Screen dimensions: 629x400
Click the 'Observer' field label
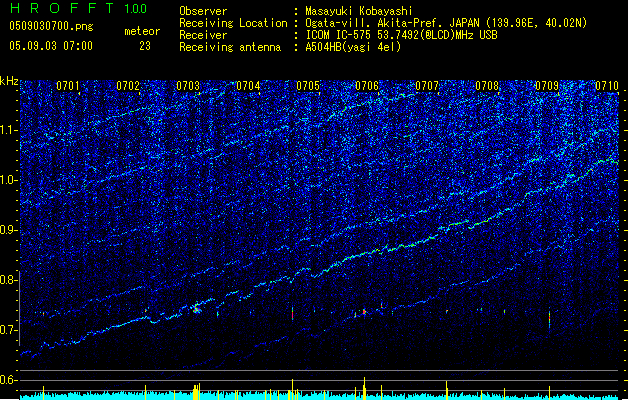coord(203,11)
